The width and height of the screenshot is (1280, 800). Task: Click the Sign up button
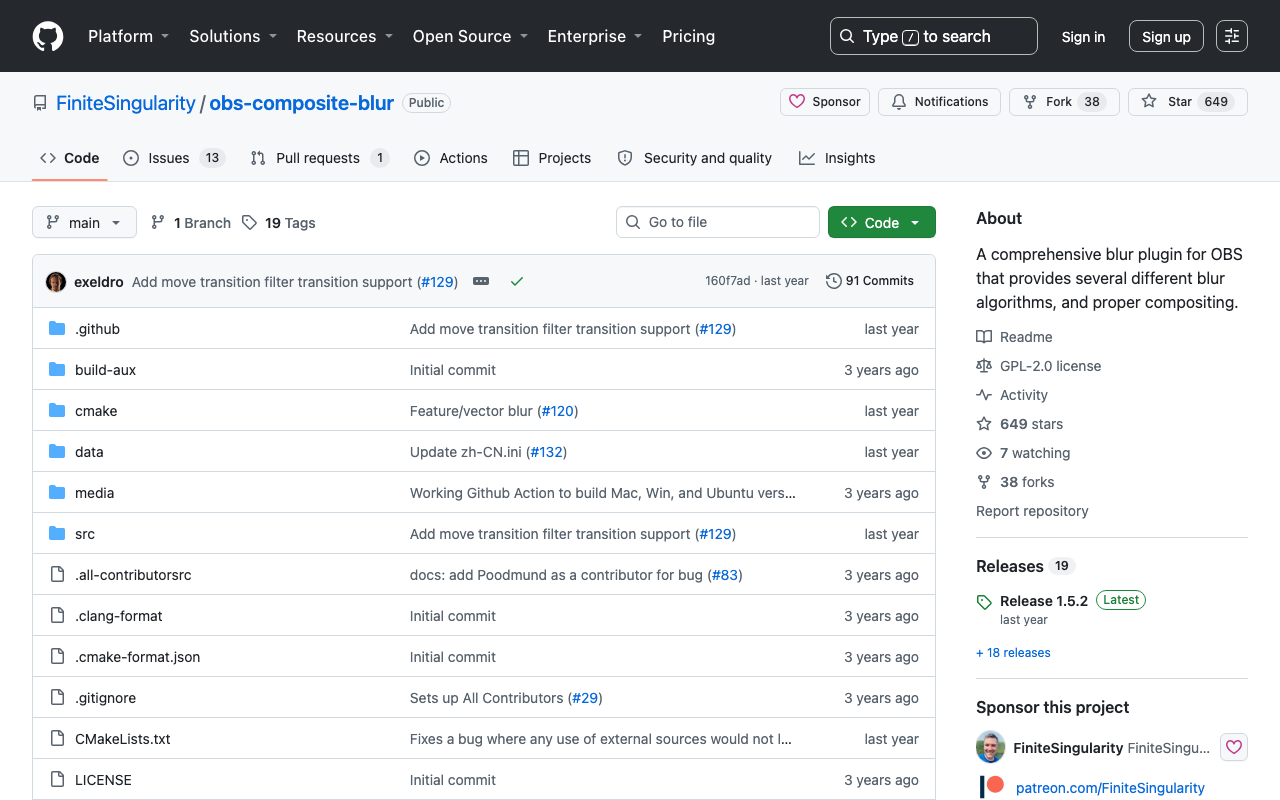coord(1166,36)
